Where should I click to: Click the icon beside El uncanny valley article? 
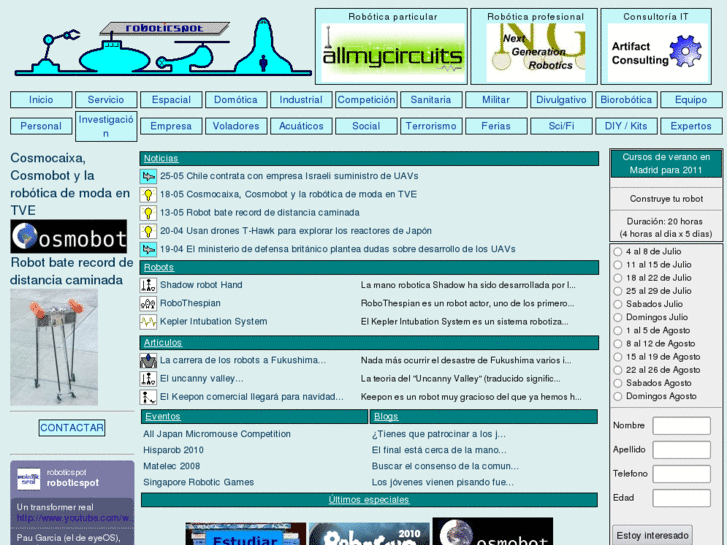tap(148, 379)
